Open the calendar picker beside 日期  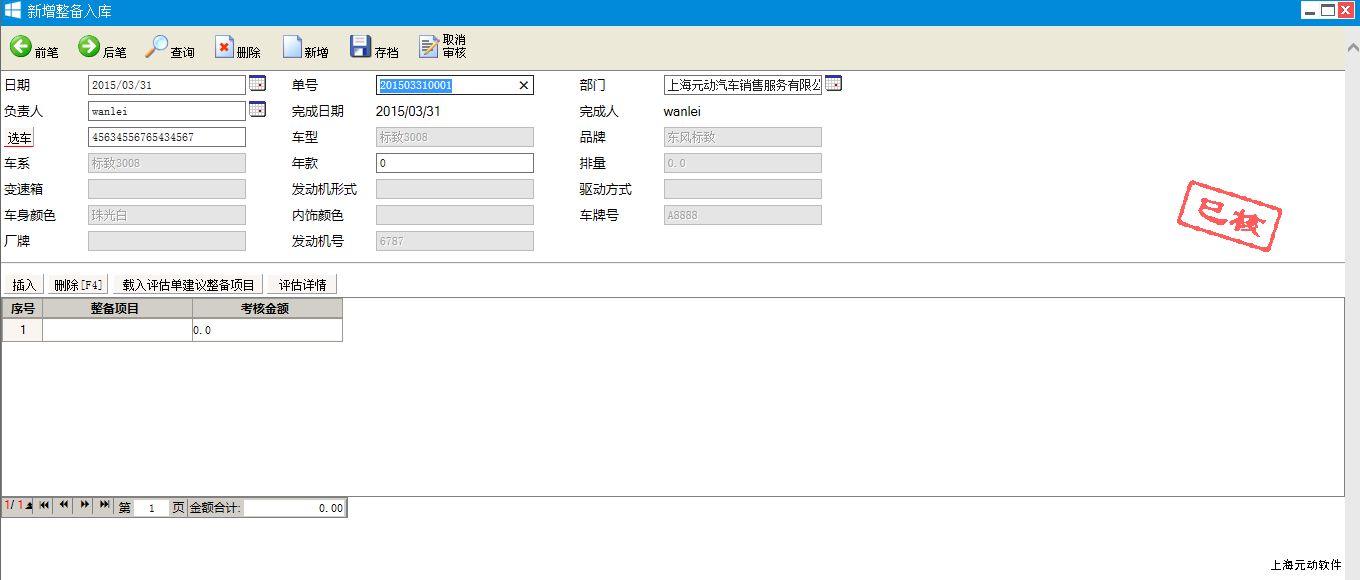pyautogui.click(x=257, y=84)
